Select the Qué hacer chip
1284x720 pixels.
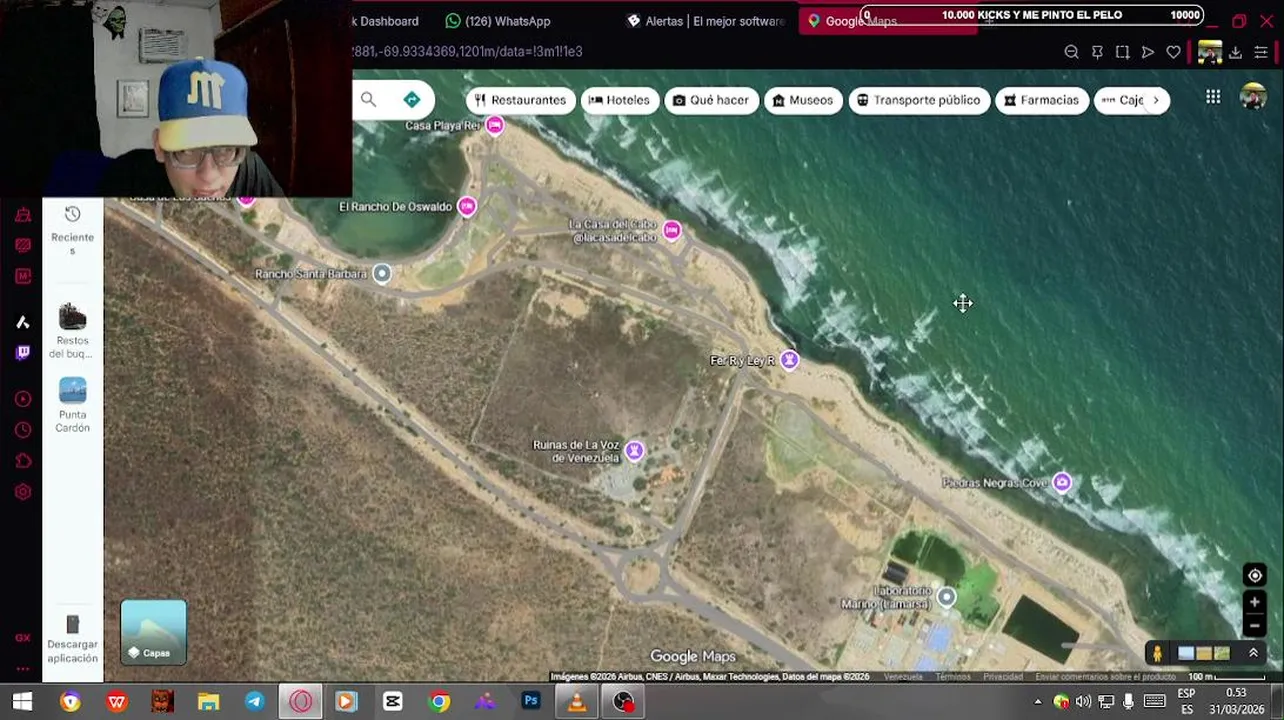point(711,100)
